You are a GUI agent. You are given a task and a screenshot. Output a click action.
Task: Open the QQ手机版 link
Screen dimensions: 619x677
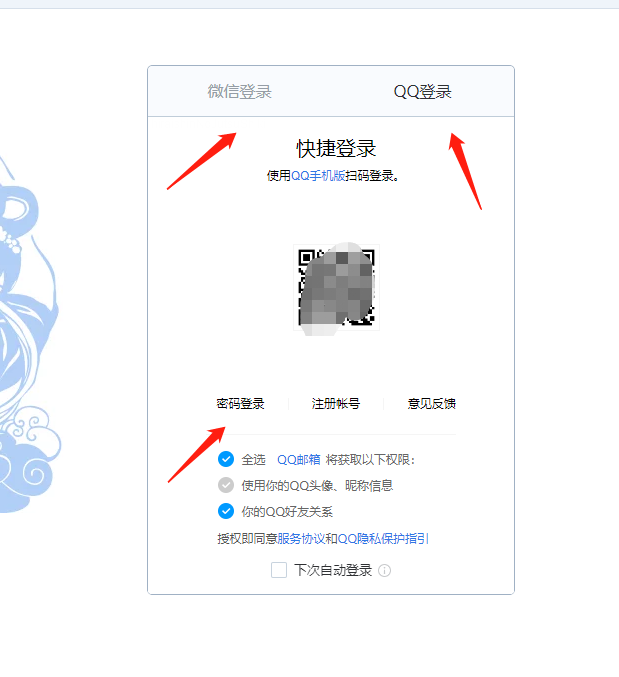[x=318, y=176]
